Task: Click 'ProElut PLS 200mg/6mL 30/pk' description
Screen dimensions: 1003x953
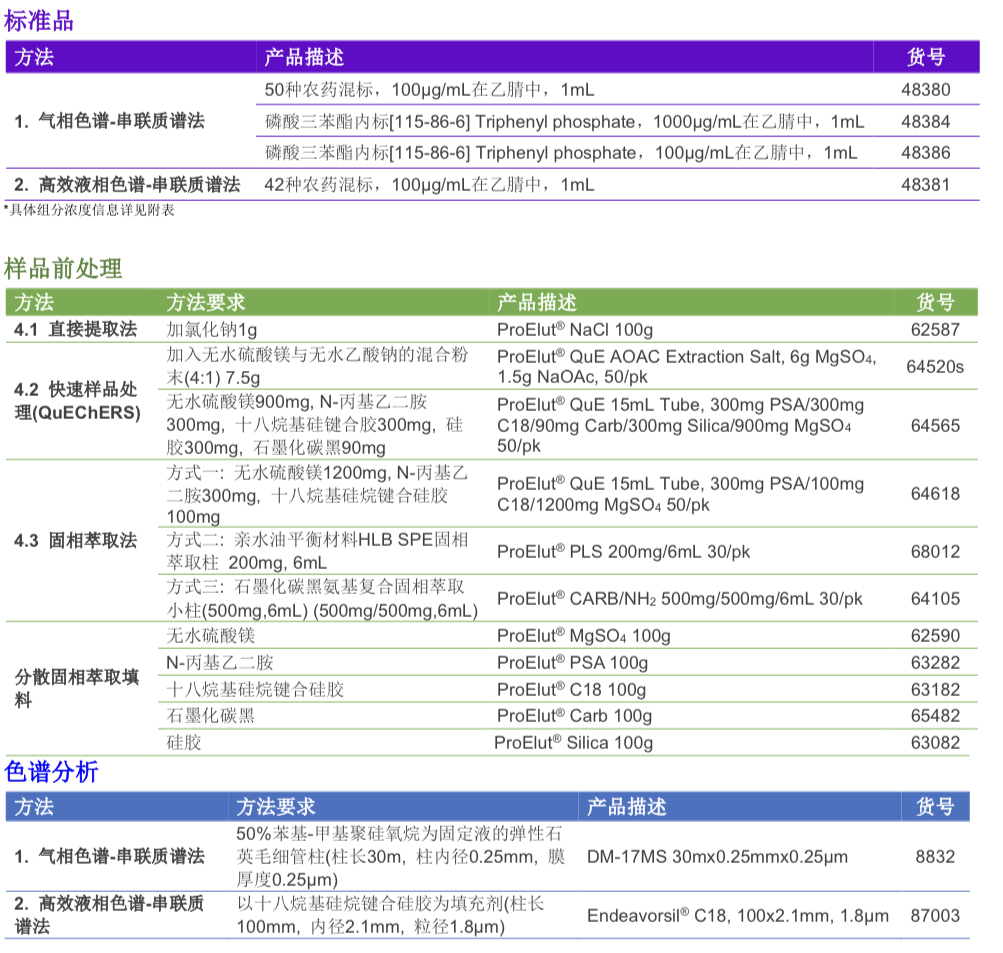Action: pyautogui.click(x=623, y=551)
